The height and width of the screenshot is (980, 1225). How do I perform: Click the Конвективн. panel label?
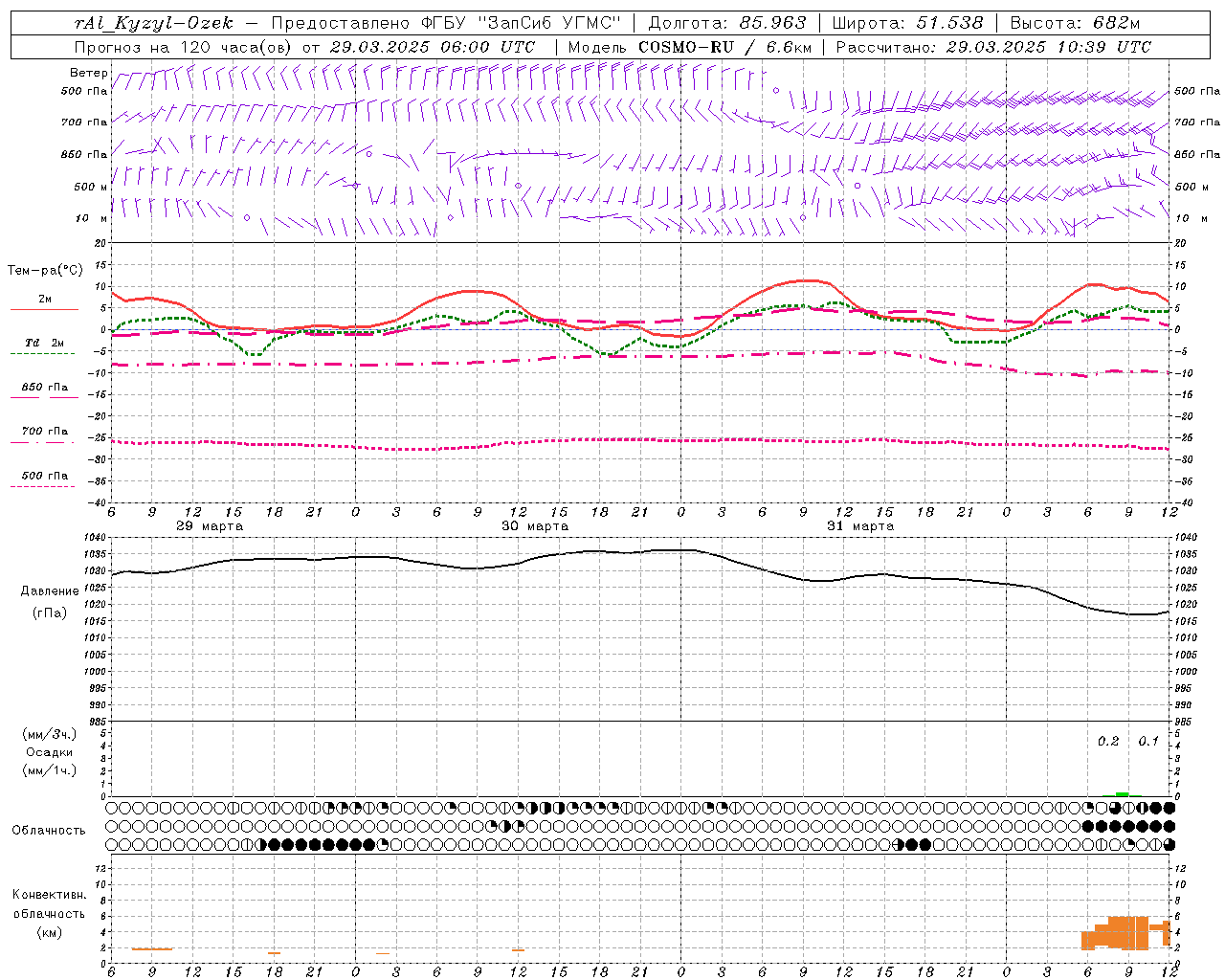pos(49,895)
